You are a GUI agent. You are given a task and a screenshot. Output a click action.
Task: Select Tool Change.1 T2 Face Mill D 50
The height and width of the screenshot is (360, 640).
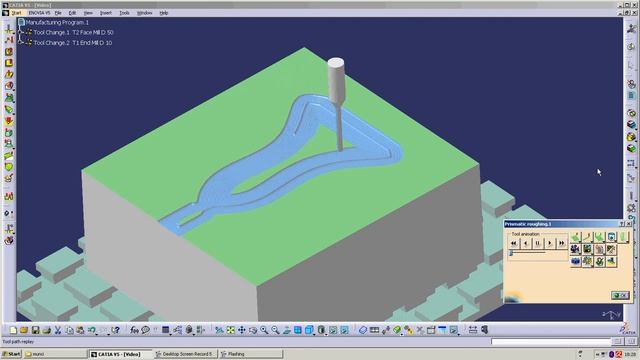(x=73, y=32)
